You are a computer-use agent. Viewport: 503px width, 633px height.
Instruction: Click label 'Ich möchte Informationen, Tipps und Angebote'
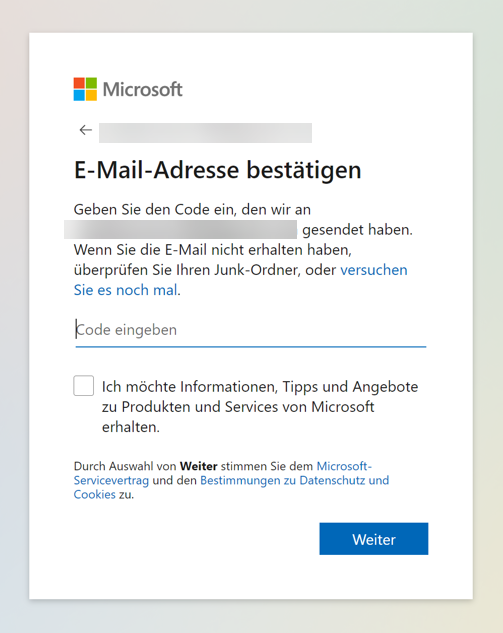pos(260,387)
